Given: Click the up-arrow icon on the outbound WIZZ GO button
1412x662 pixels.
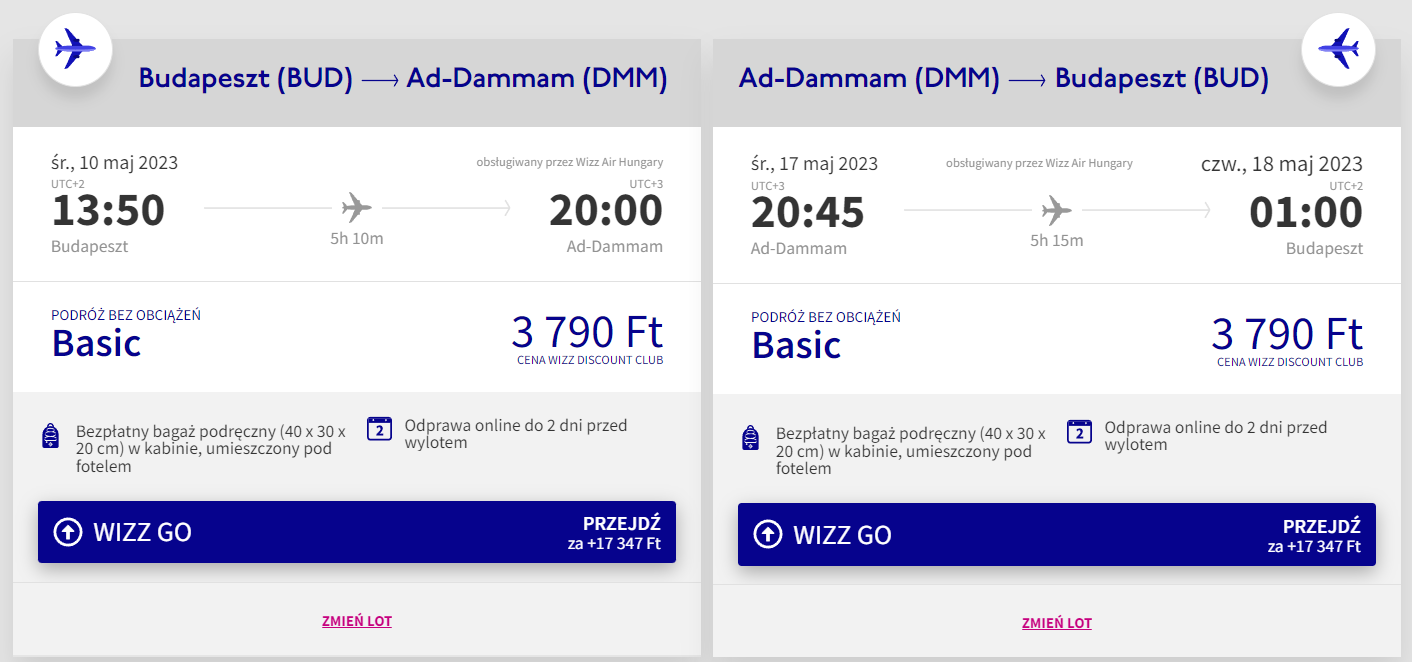Looking at the screenshot, I should [67, 532].
